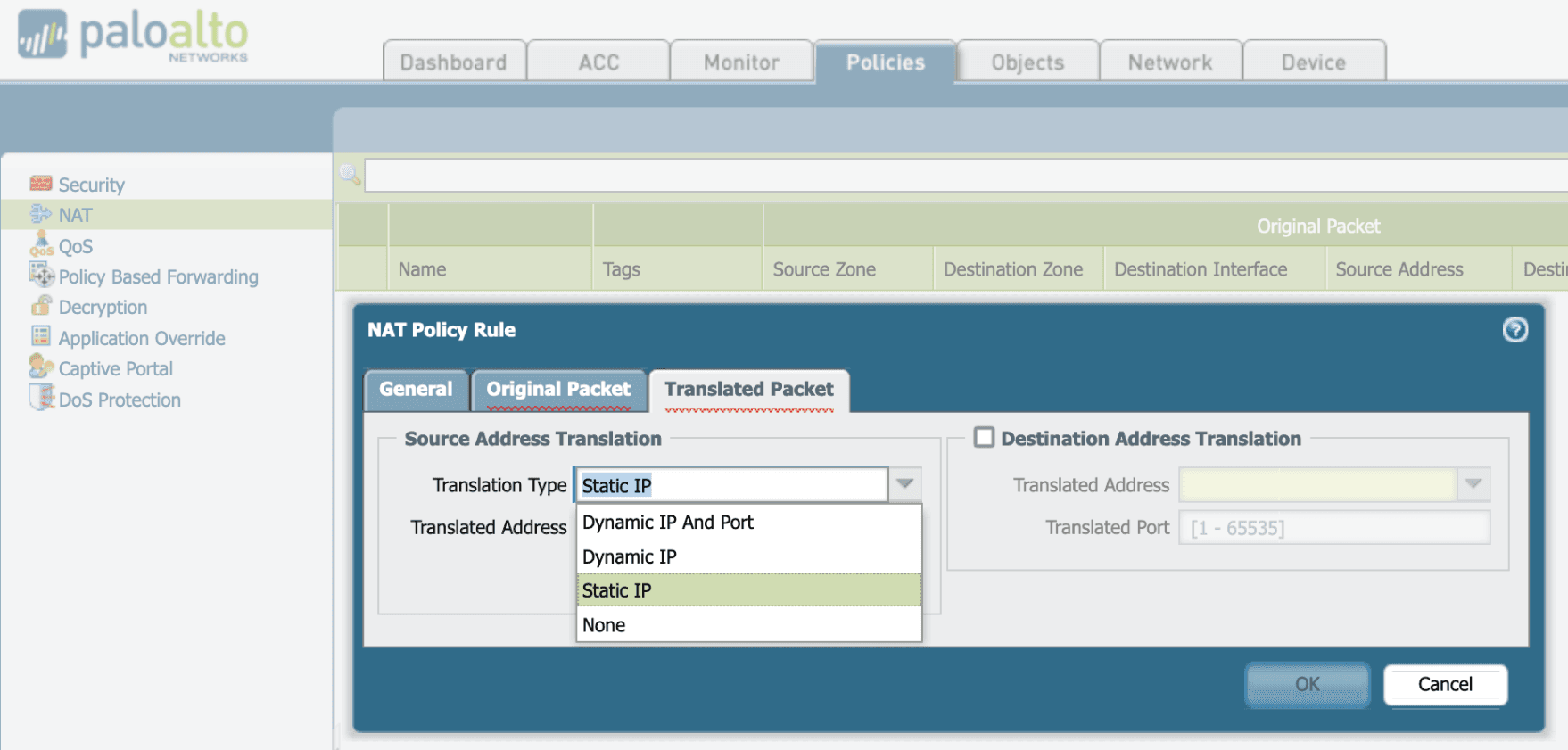This screenshot has width=1568, height=750.
Task: Open Application Override policies
Action: click(x=141, y=338)
